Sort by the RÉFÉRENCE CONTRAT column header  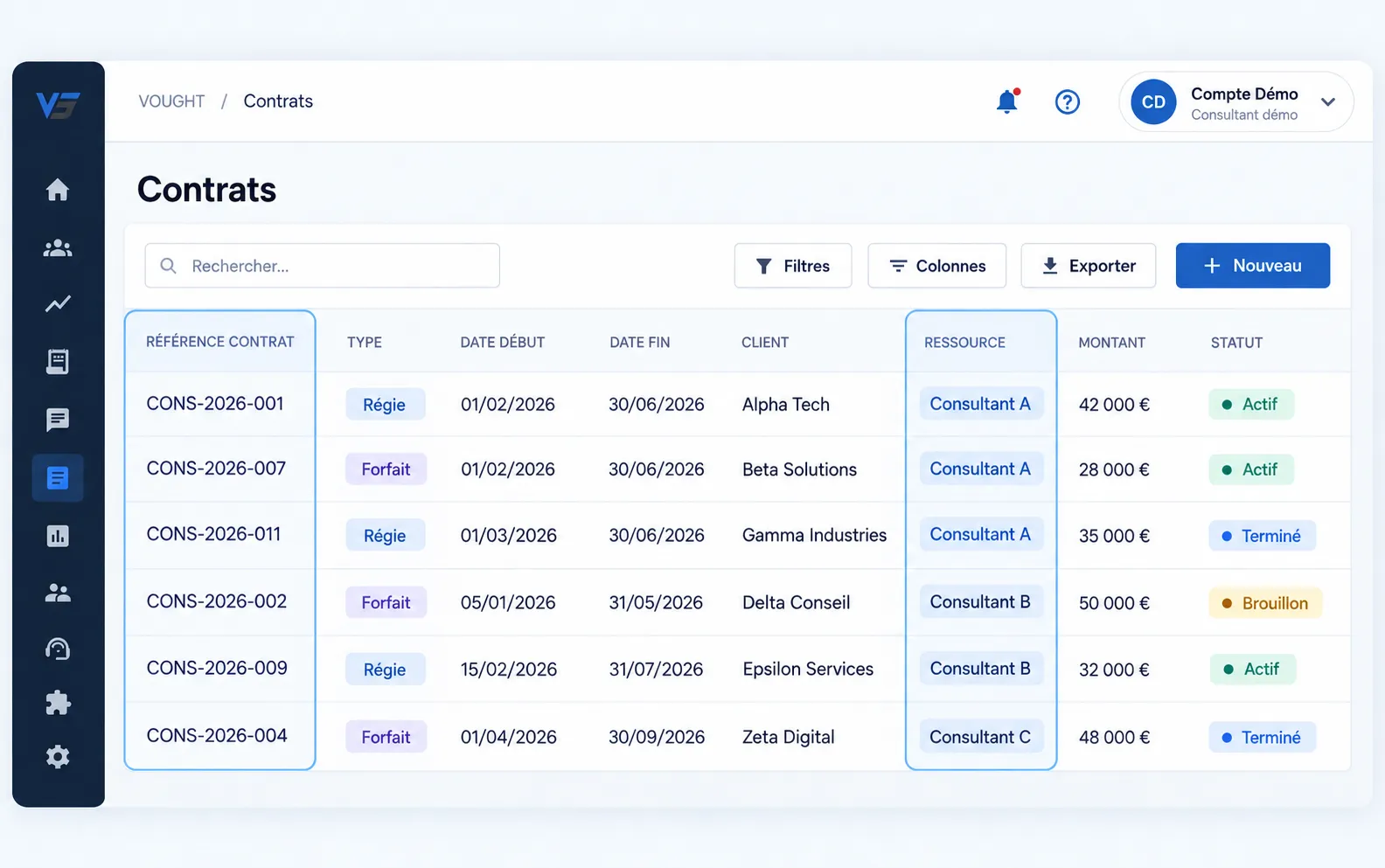pos(220,342)
